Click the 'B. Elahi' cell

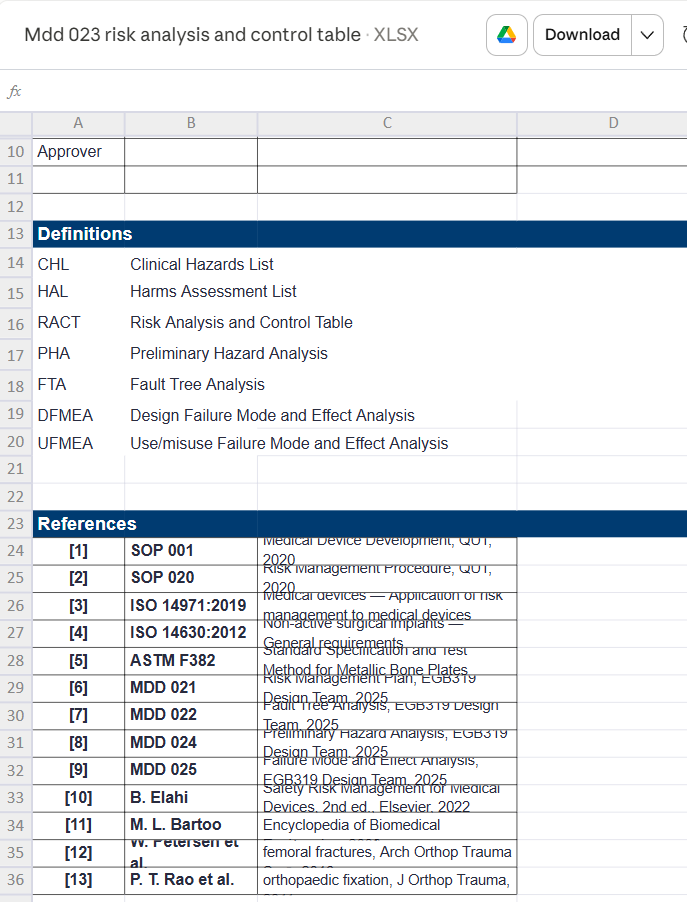[191, 798]
